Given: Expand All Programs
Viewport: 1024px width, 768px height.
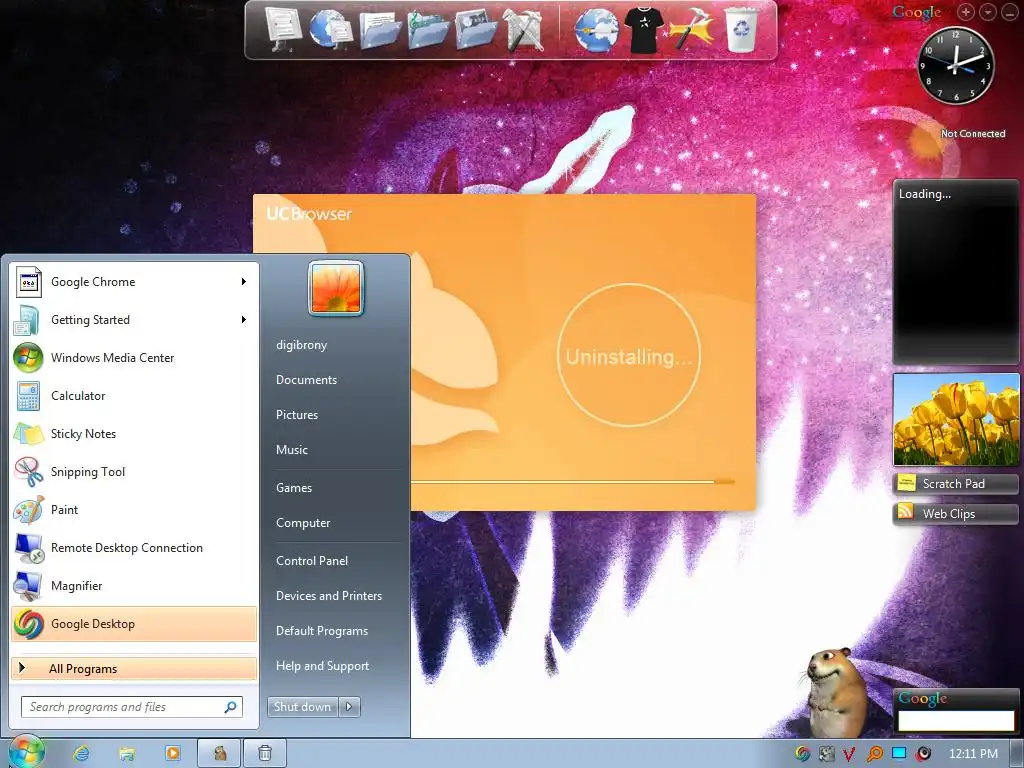Looking at the screenshot, I should (x=134, y=669).
